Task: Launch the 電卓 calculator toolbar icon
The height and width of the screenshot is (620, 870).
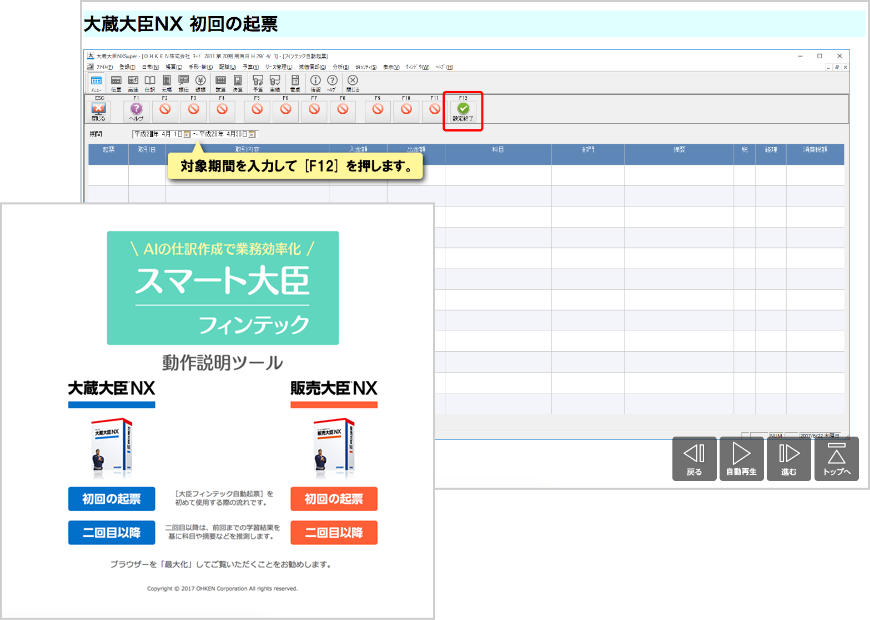Action: 295,83
